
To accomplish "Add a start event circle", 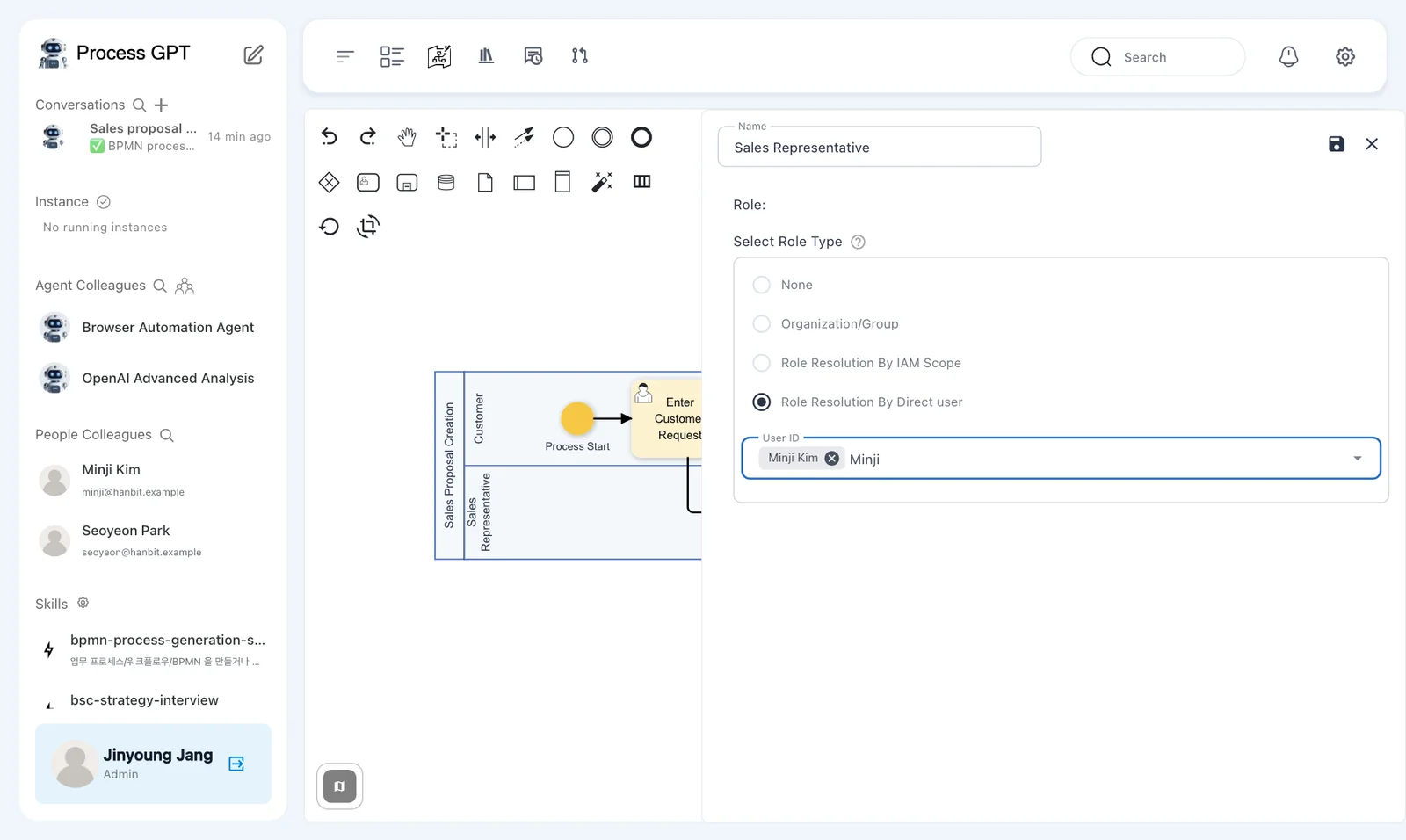I will (x=563, y=137).
